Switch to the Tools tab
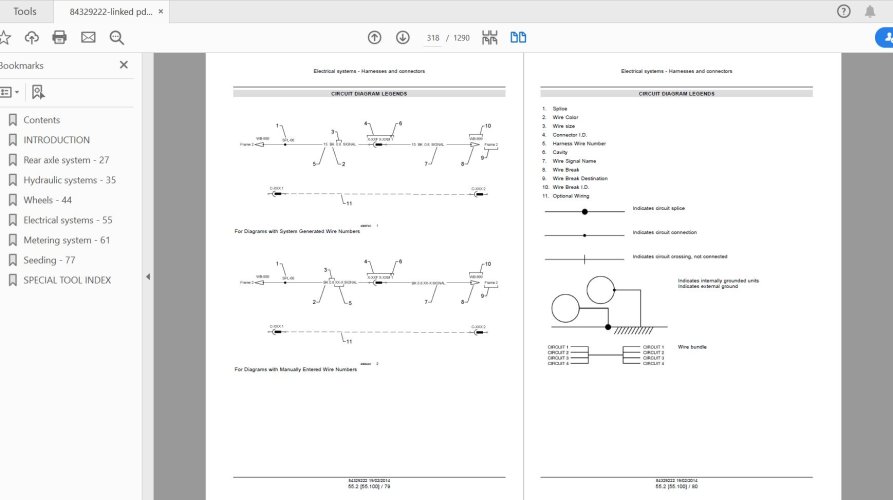Screen dimensions: 893x500 (x=26, y=12)
